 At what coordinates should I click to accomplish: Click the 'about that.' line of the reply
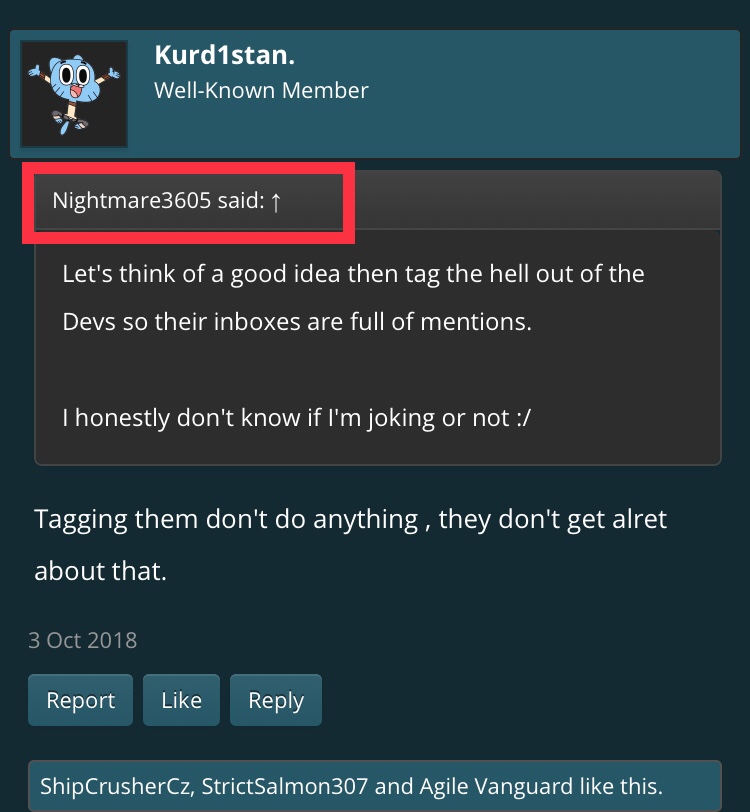[x=100, y=571]
